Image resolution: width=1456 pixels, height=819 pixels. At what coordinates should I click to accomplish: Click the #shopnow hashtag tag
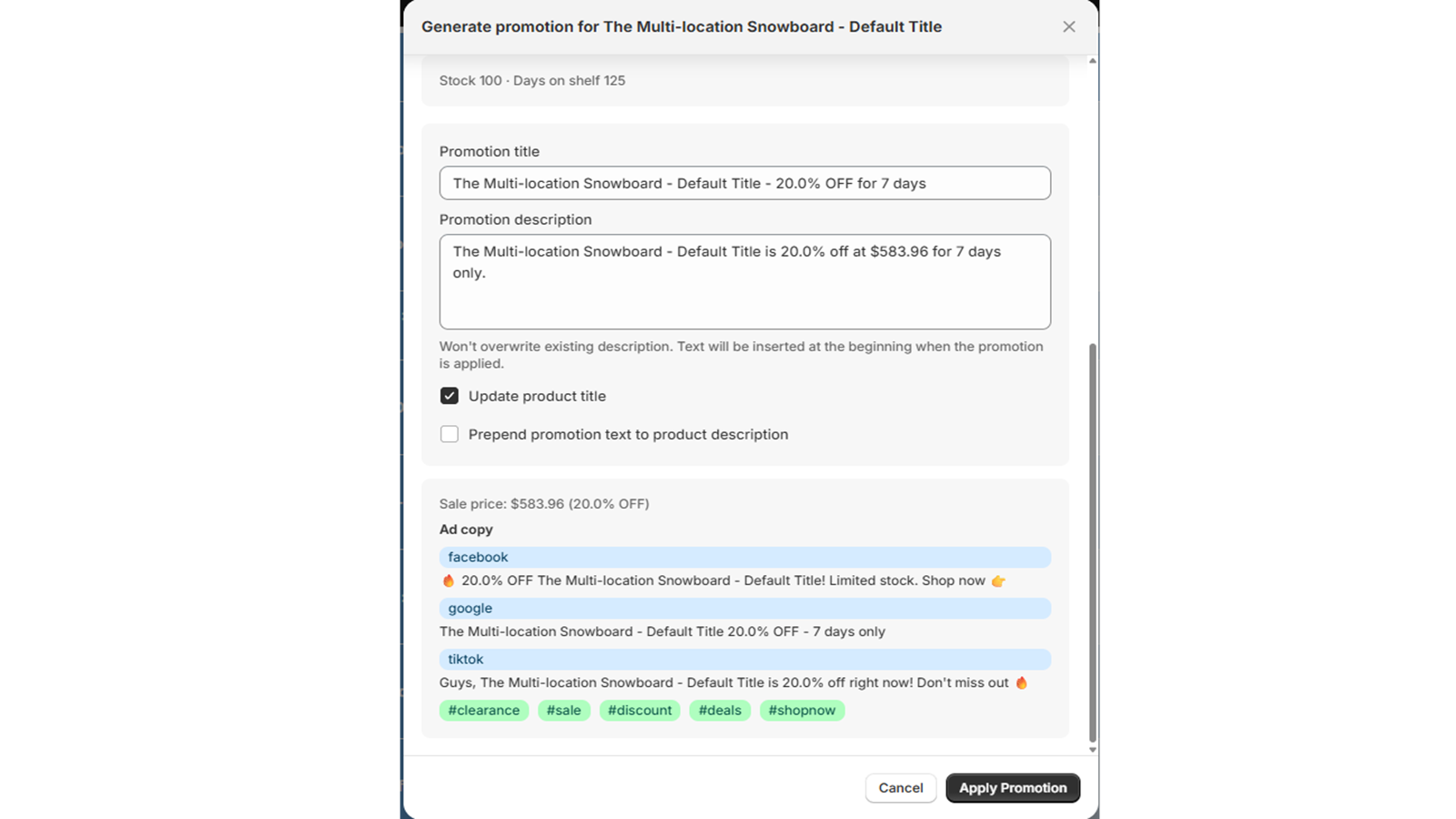pyautogui.click(x=802, y=711)
